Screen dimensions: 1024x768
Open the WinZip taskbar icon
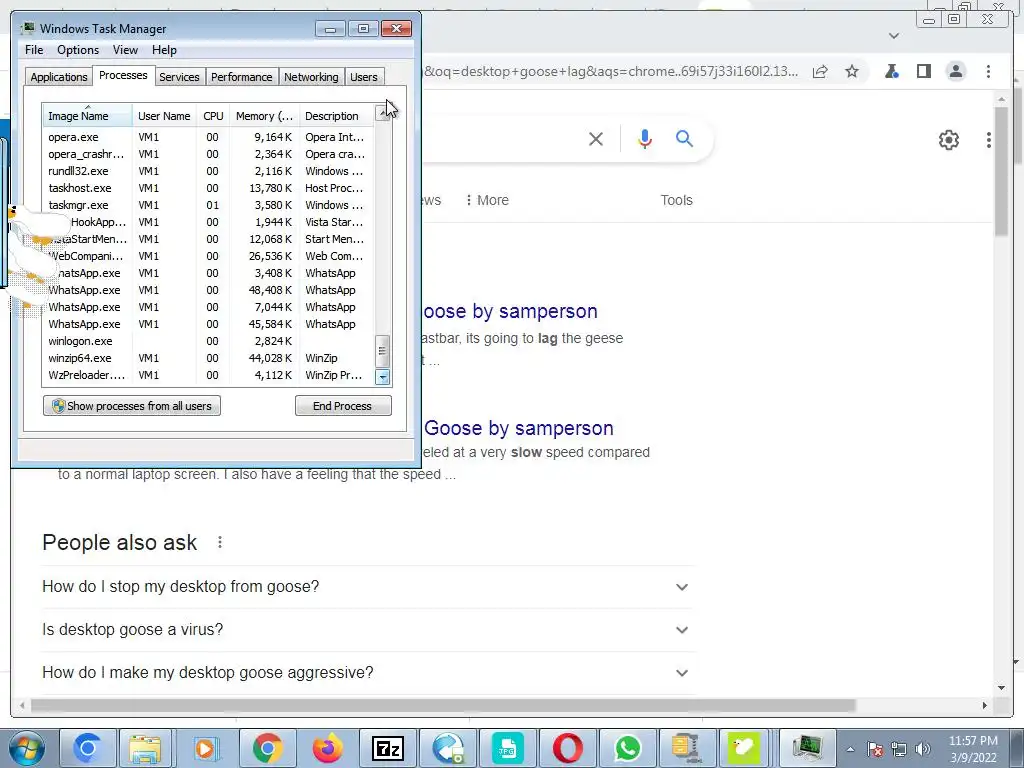(685, 748)
